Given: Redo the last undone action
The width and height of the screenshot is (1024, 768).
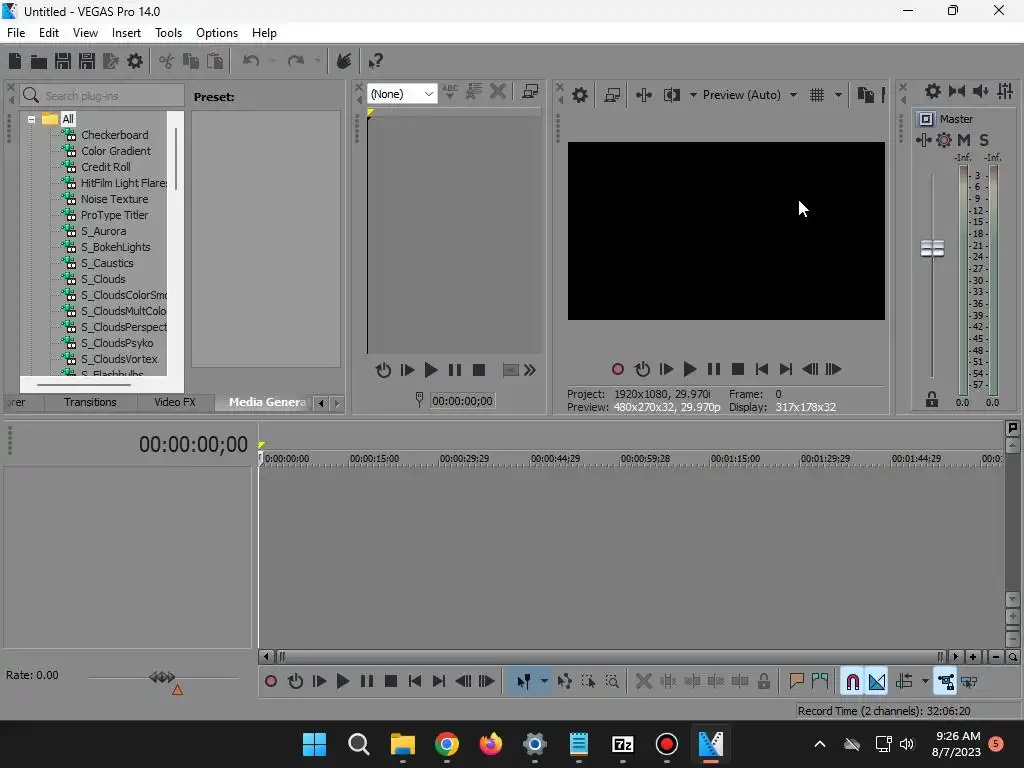Looking at the screenshot, I should click(296, 61).
